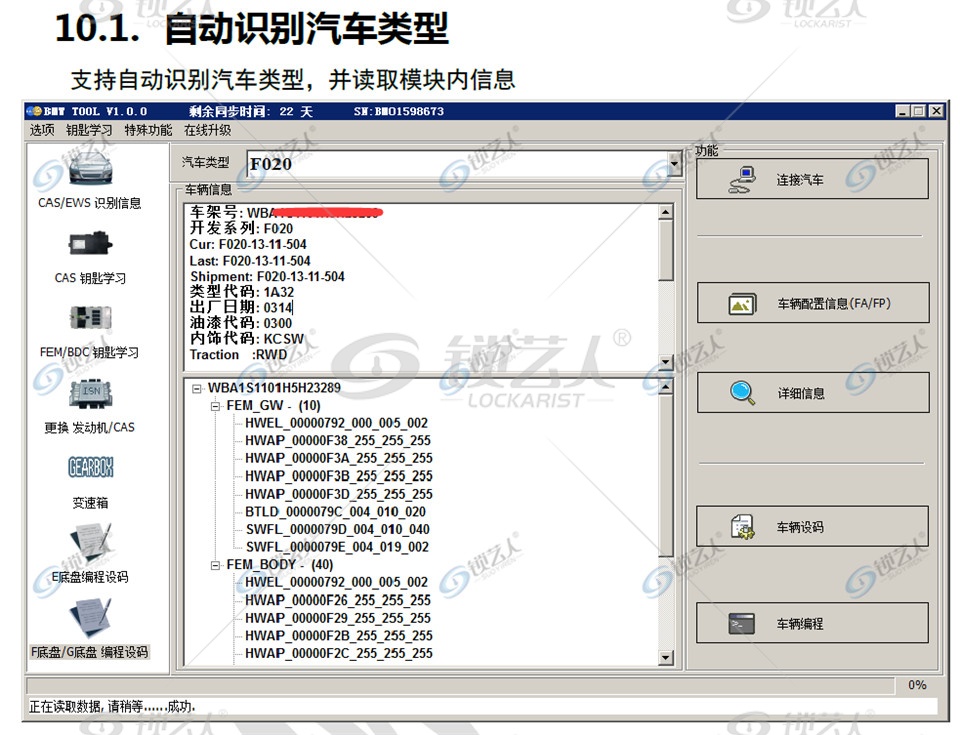Select HWAP_00000F3B_255_255_255 entry
Viewport: 960px width, 735px height.
point(339,476)
